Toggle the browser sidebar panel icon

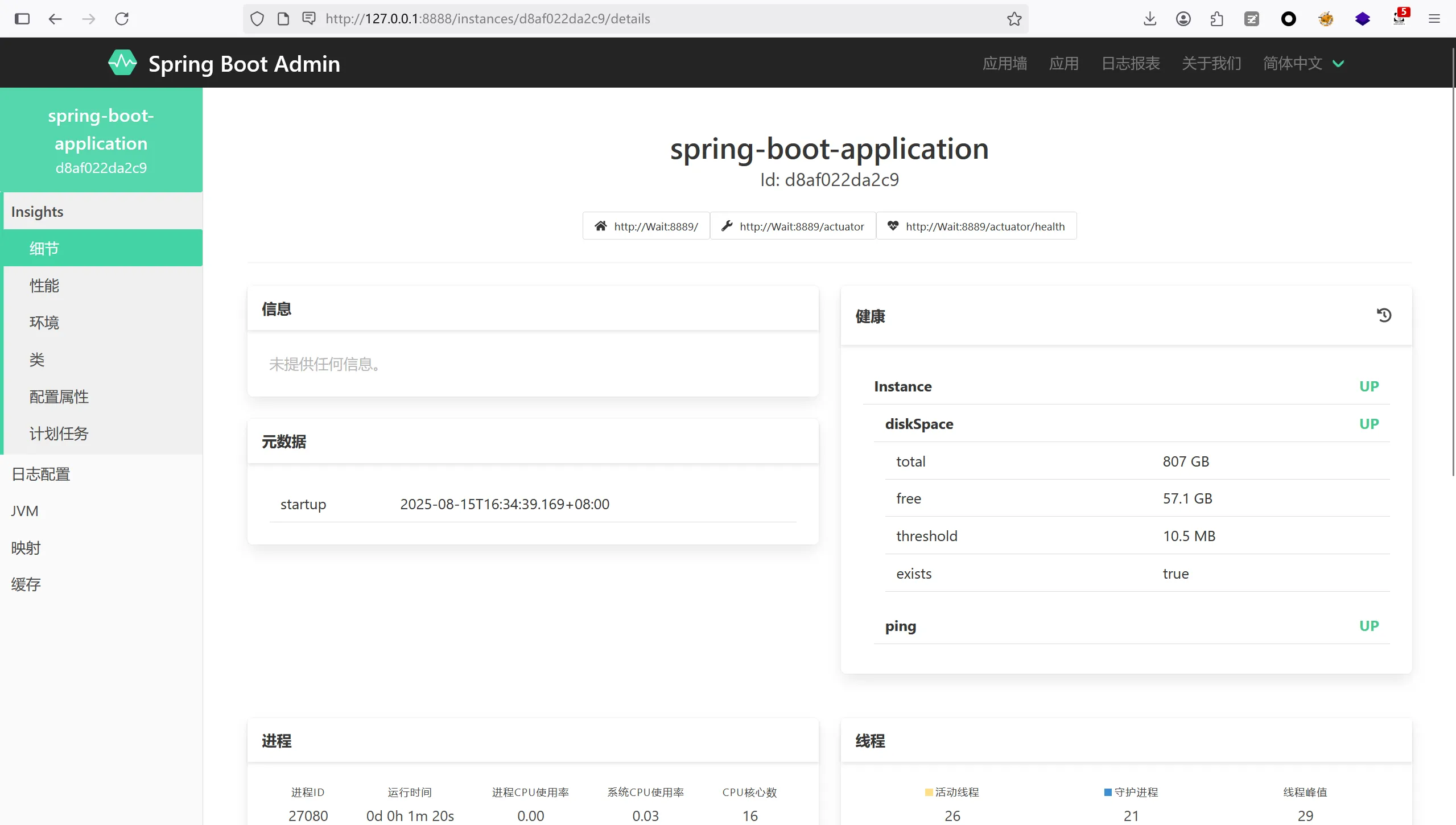click(x=22, y=19)
